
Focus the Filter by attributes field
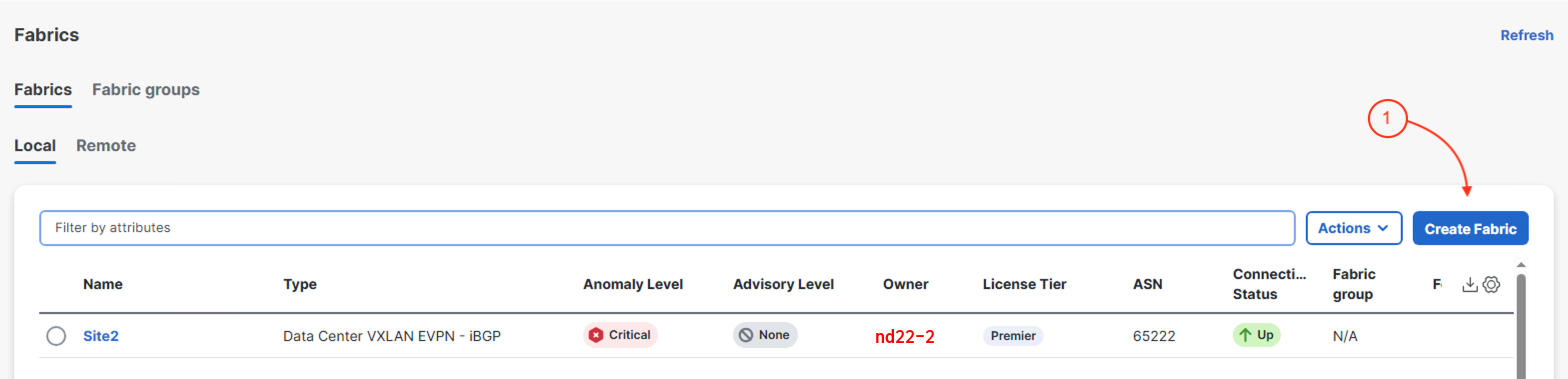[668, 228]
